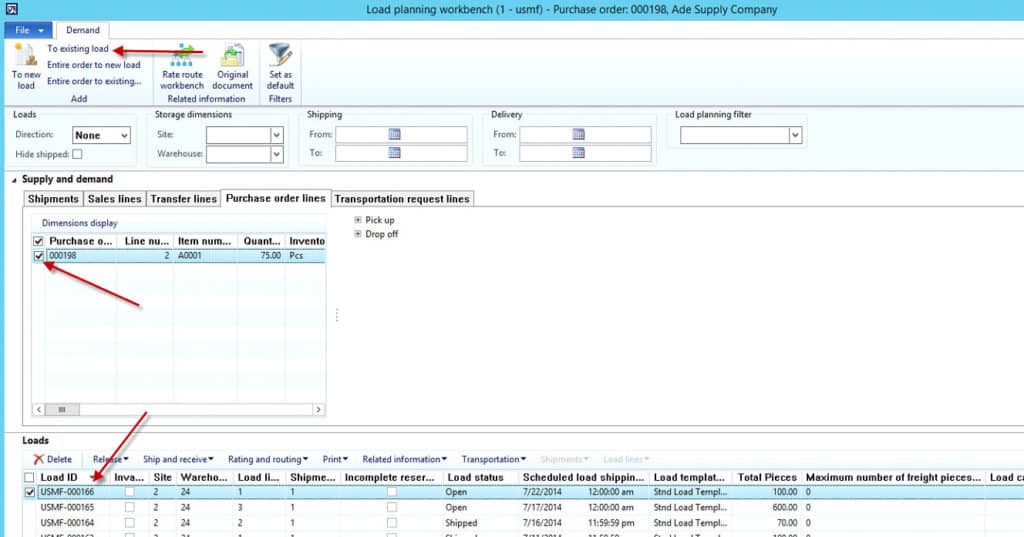Open Related information menu in Loads

coord(405,459)
